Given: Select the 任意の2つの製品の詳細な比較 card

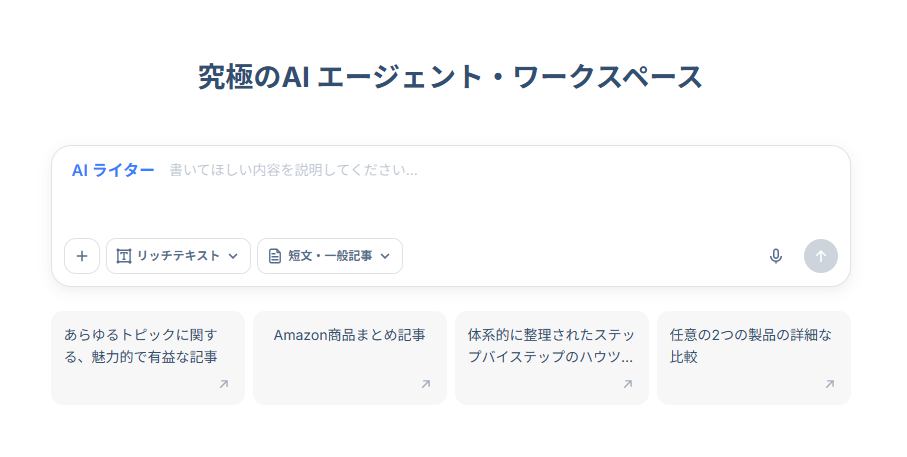Looking at the screenshot, I should coord(750,346).
